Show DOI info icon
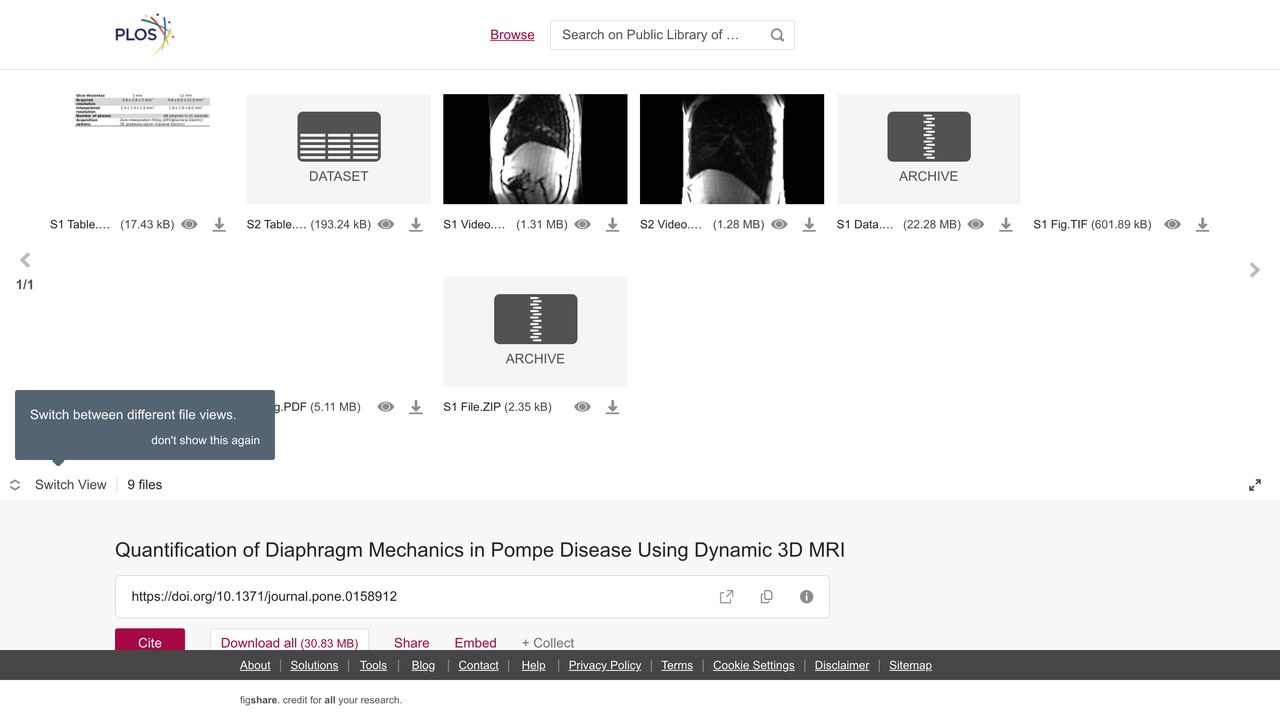The height and width of the screenshot is (720, 1280). pyautogui.click(x=807, y=597)
